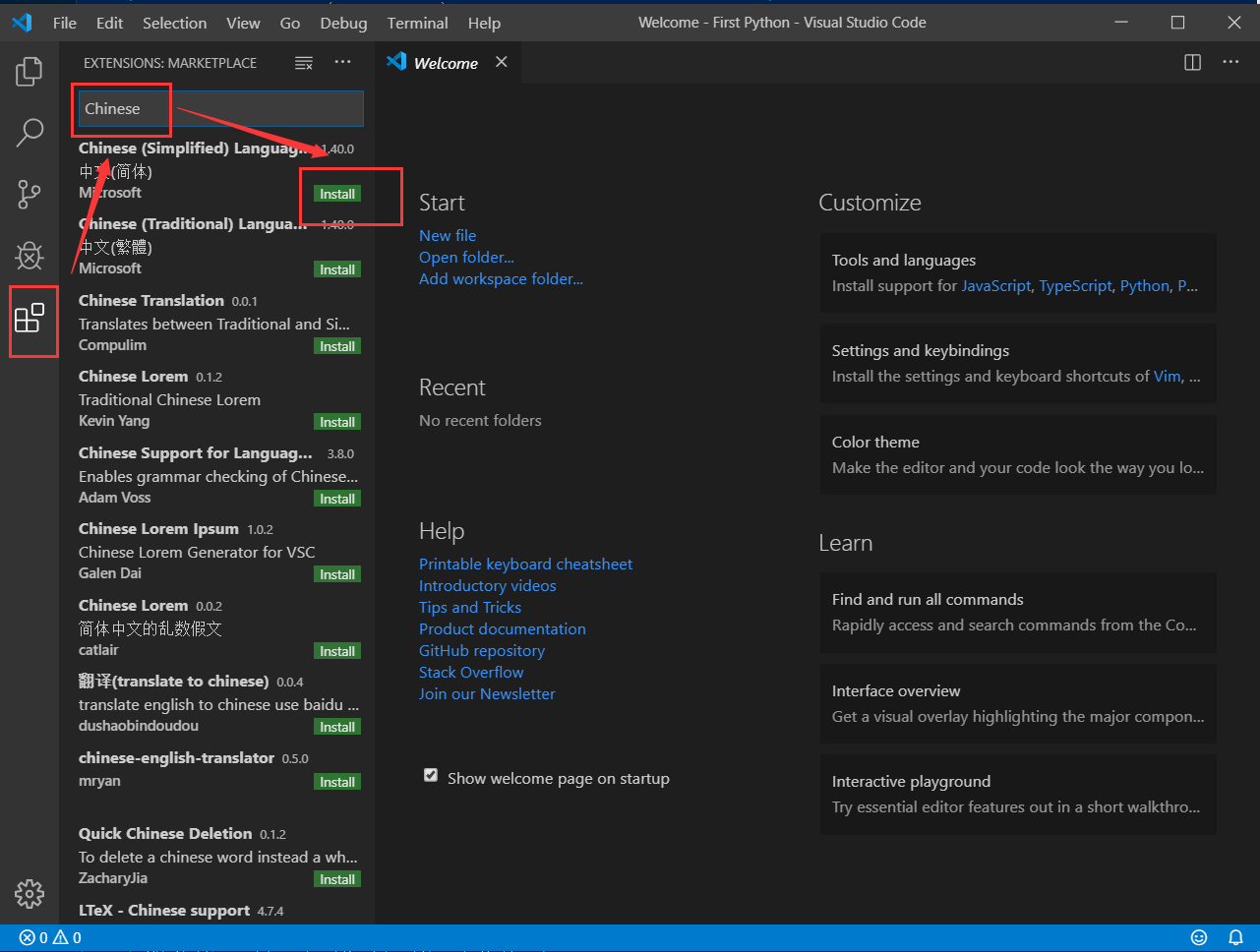Close the Welcome tab
The height and width of the screenshot is (952, 1260).
point(502,62)
